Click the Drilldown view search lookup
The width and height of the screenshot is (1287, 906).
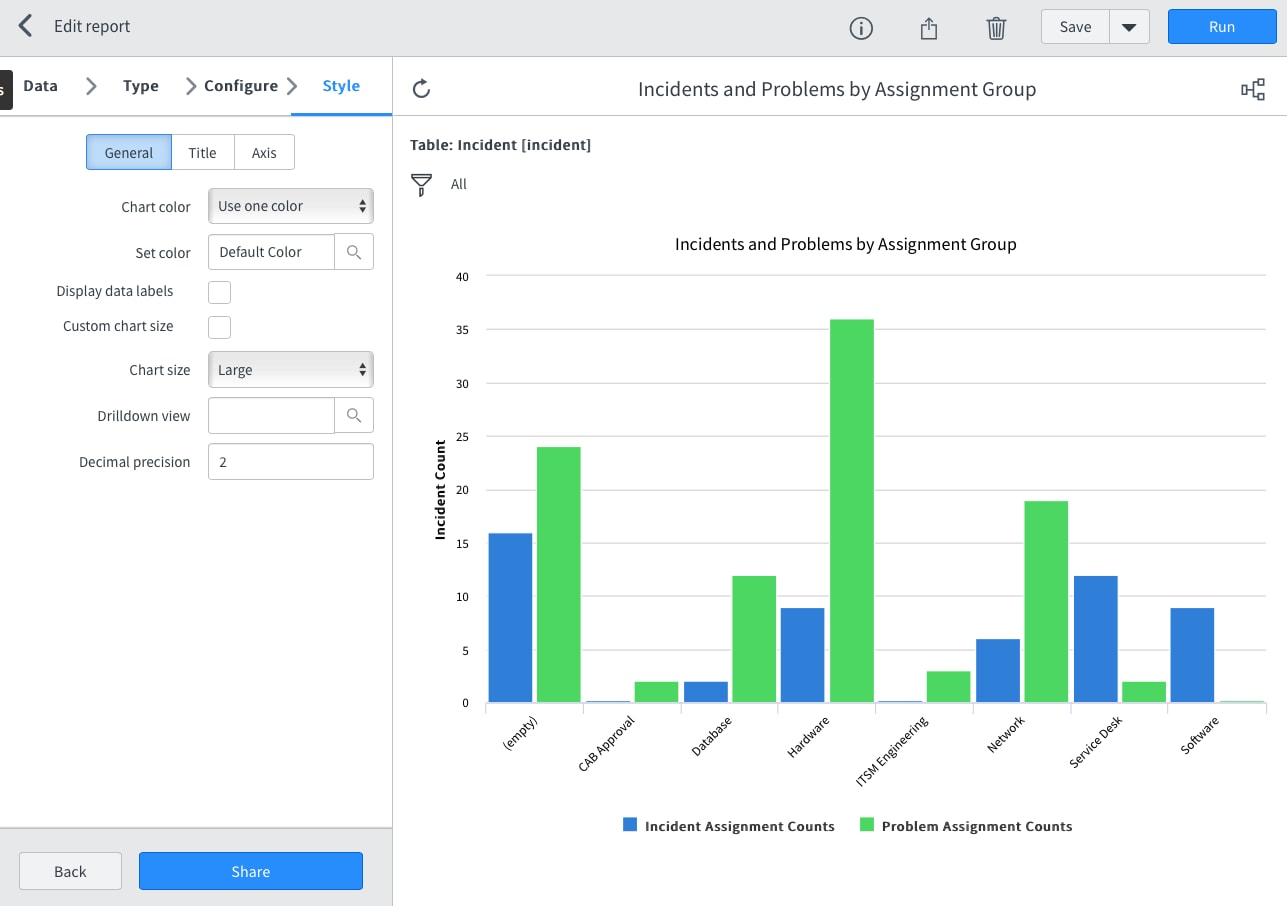tap(354, 415)
